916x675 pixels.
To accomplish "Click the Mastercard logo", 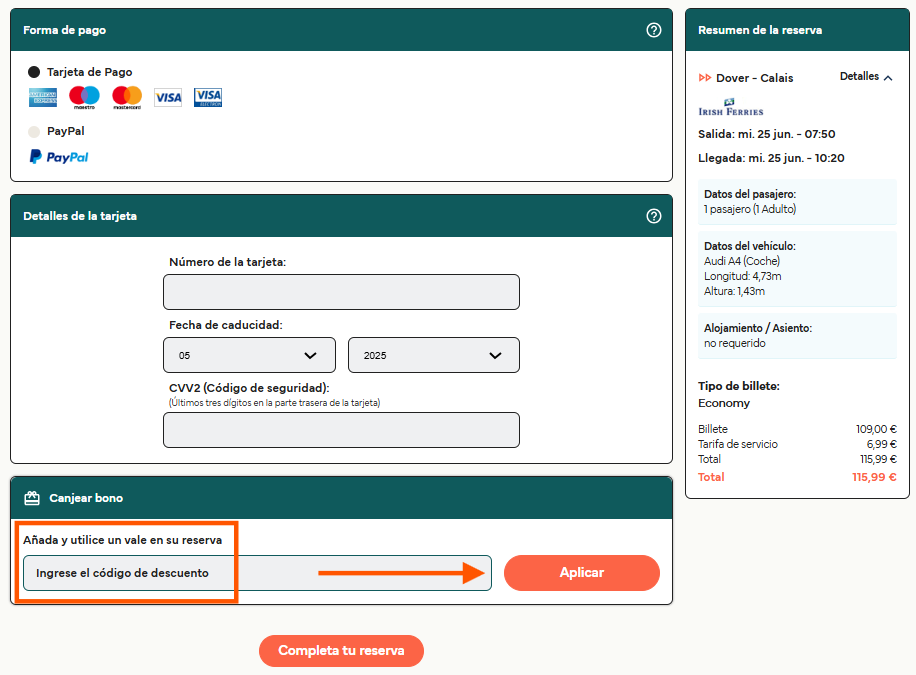I will [x=127, y=97].
